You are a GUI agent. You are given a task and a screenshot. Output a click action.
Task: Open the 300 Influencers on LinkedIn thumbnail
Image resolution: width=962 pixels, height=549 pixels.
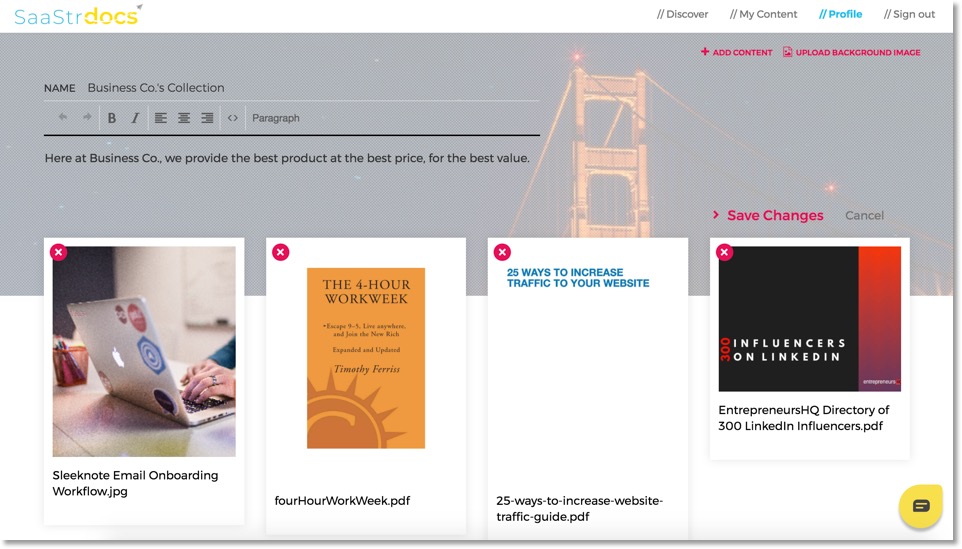point(810,319)
